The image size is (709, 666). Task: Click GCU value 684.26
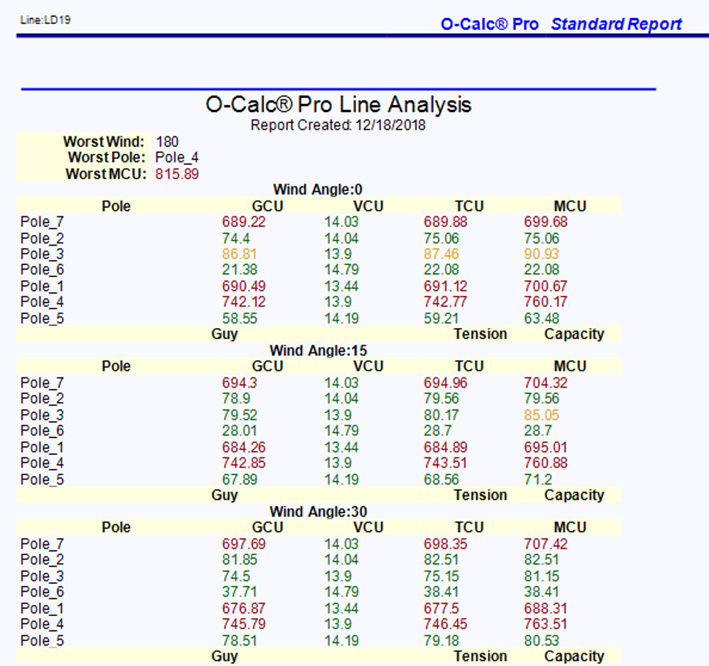243,447
